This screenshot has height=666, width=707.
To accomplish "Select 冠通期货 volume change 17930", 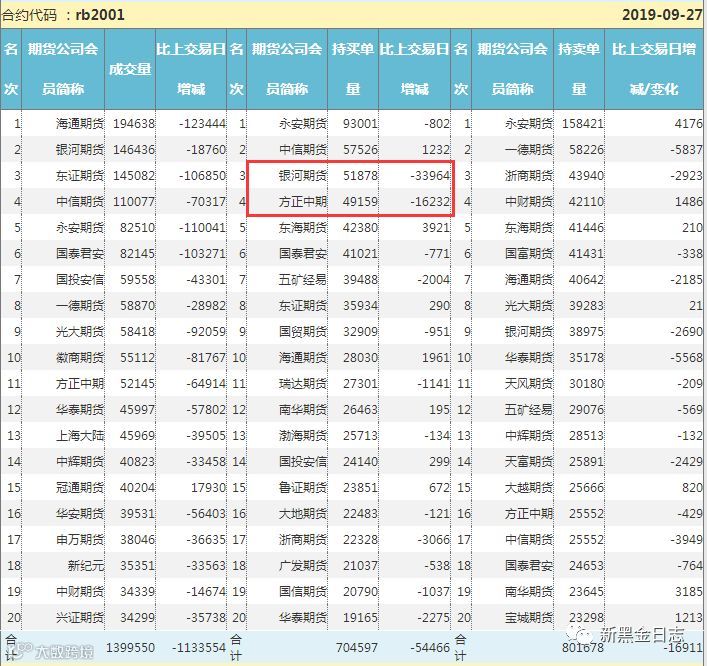I will (x=208, y=488).
